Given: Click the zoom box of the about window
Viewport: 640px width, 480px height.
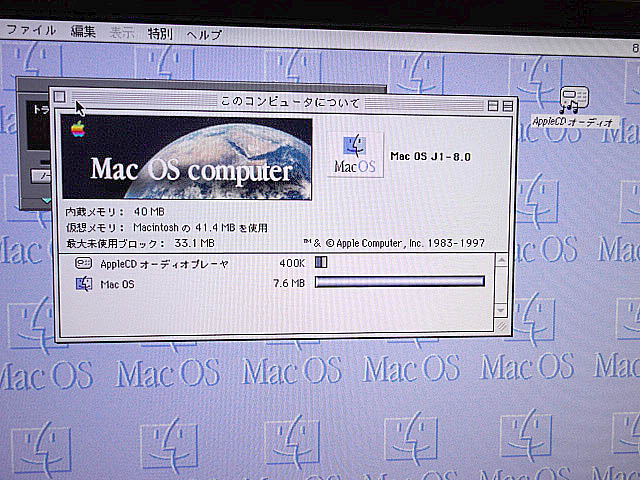Looking at the screenshot, I should pos(493,106).
